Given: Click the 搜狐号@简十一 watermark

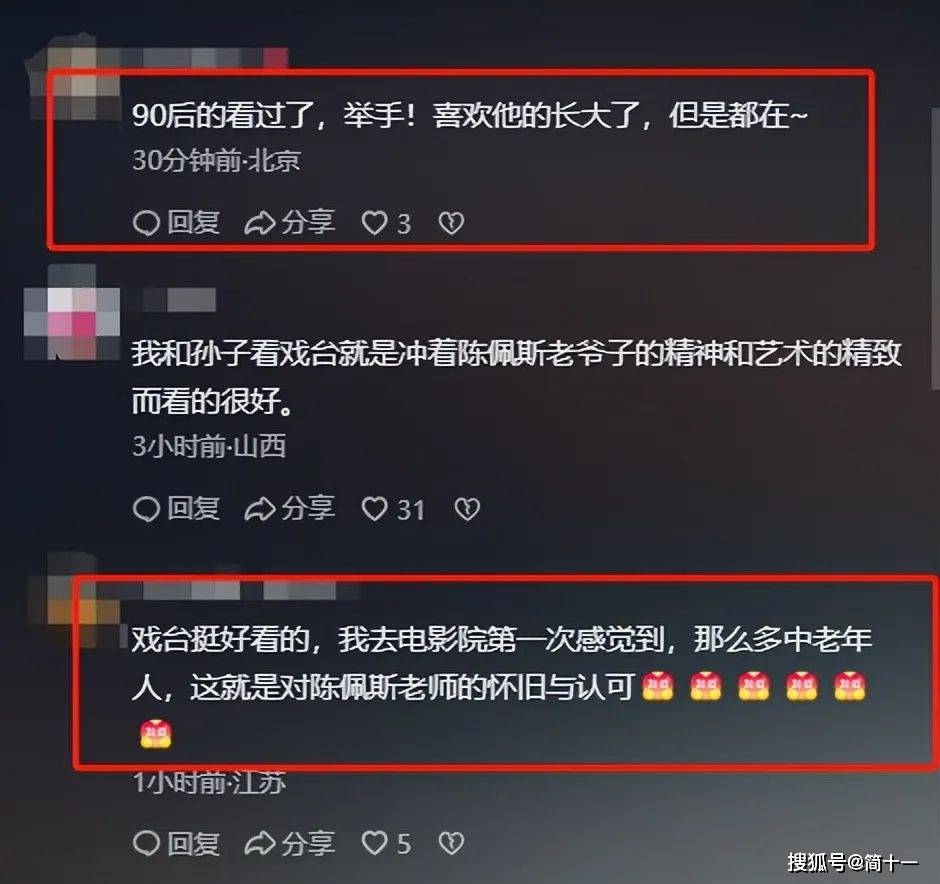Looking at the screenshot, I should [852, 862].
